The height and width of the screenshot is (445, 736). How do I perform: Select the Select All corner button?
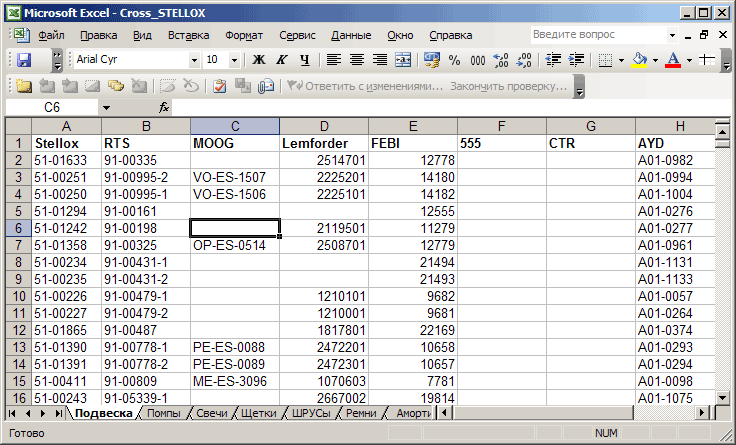click(x=18, y=126)
